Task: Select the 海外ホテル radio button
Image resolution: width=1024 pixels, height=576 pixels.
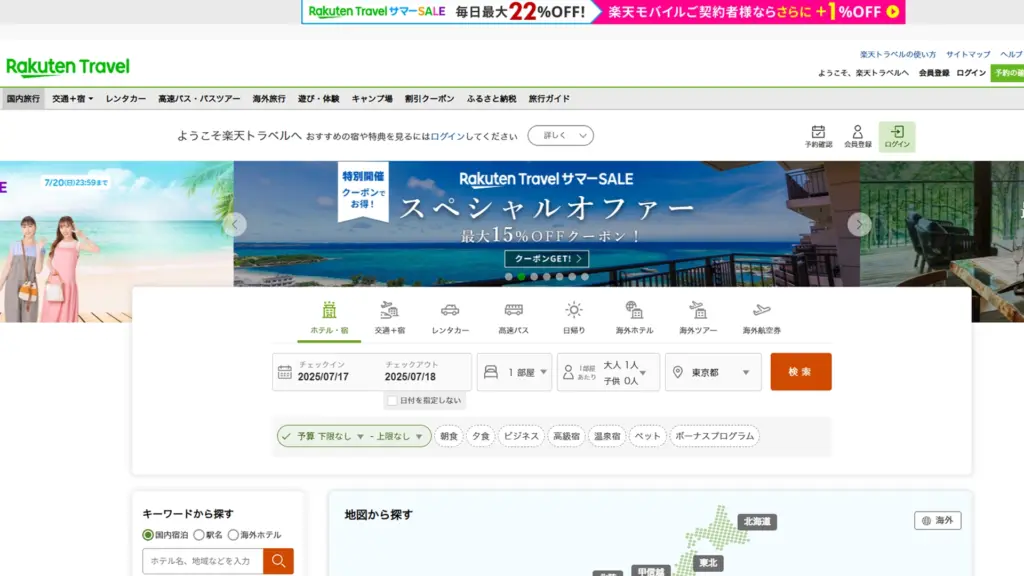Action: pyautogui.click(x=233, y=535)
